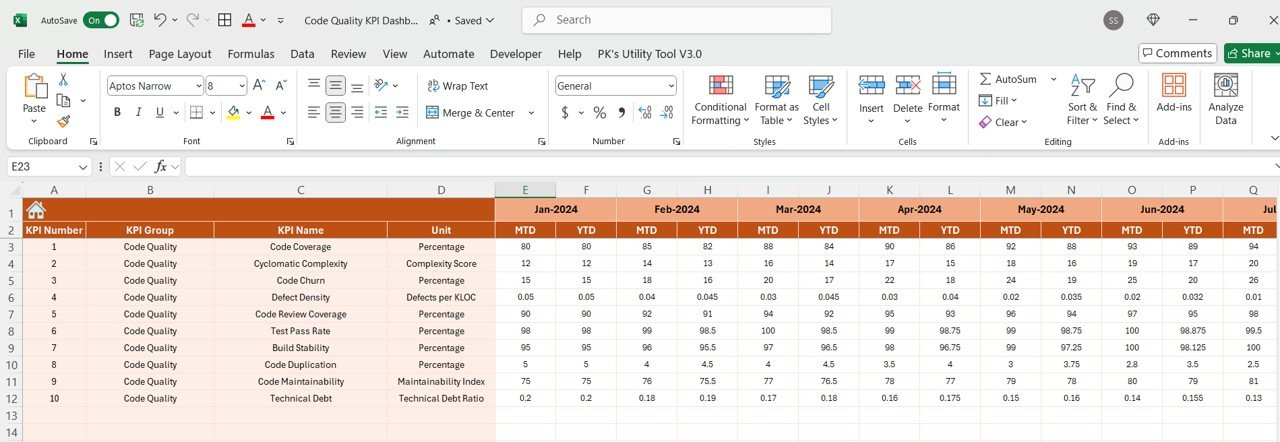Viewport: 1280px width, 442px height.
Task: Click the Redo arrow icon
Action: click(193, 20)
